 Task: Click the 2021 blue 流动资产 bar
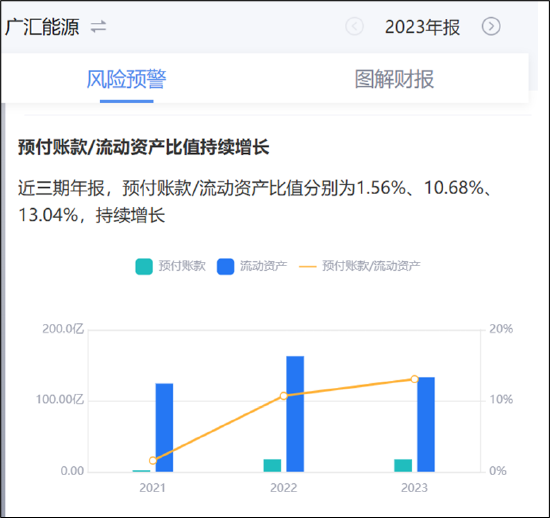[164, 428]
